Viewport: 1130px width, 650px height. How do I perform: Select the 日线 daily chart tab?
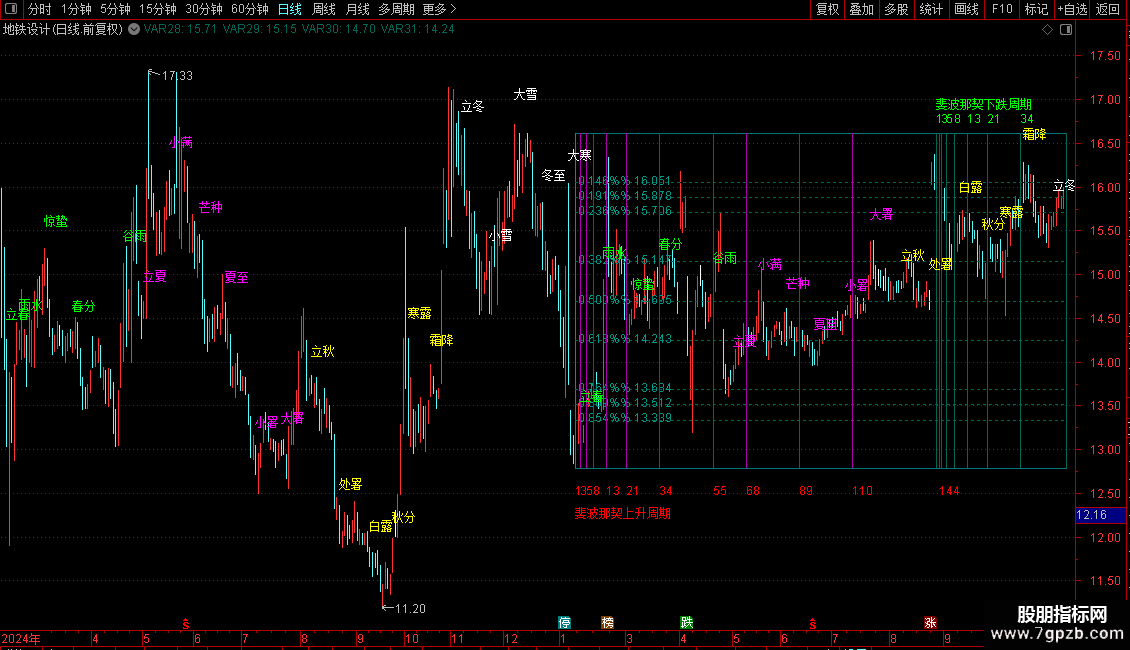pyautogui.click(x=290, y=9)
